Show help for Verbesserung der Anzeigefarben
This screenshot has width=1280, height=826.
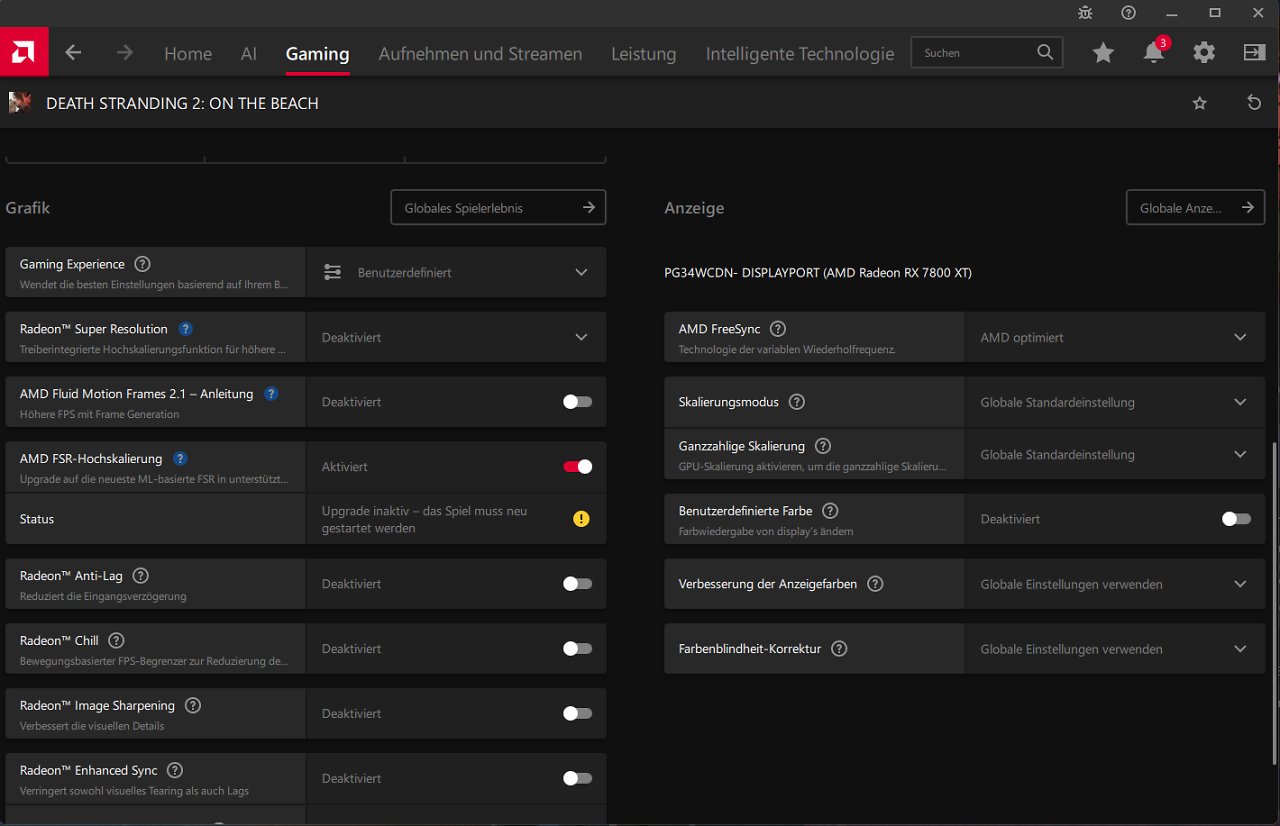pyautogui.click(x=875, y=584)
